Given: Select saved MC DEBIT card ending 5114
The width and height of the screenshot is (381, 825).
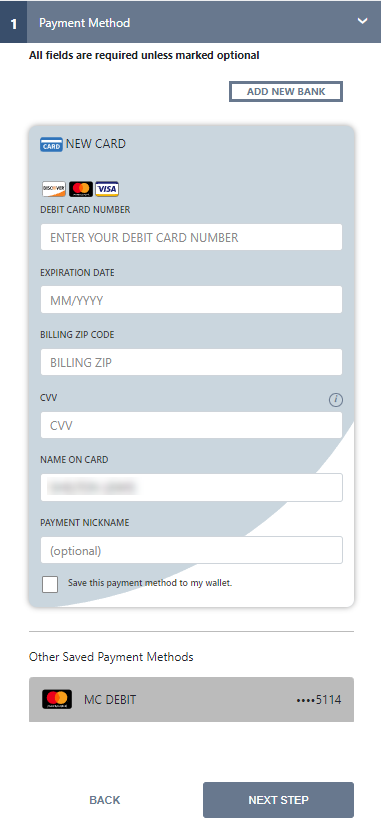Looking at the screenshot, I should (192, 699).
